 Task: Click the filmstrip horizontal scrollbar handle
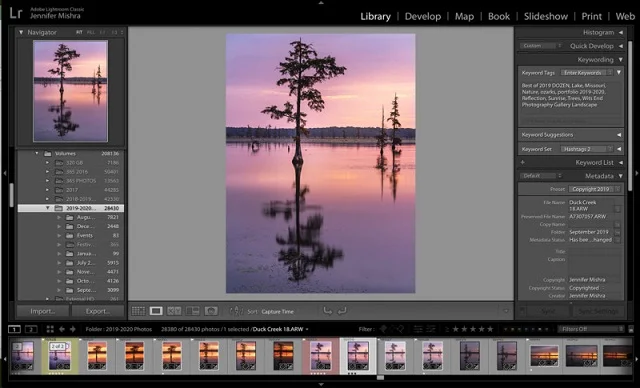(380, 378)
